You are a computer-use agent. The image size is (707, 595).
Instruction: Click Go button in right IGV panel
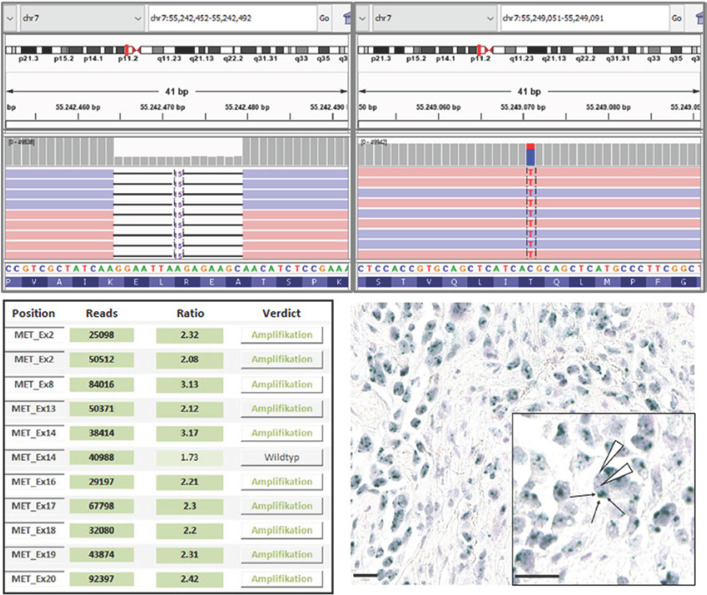tap(676, 18)
